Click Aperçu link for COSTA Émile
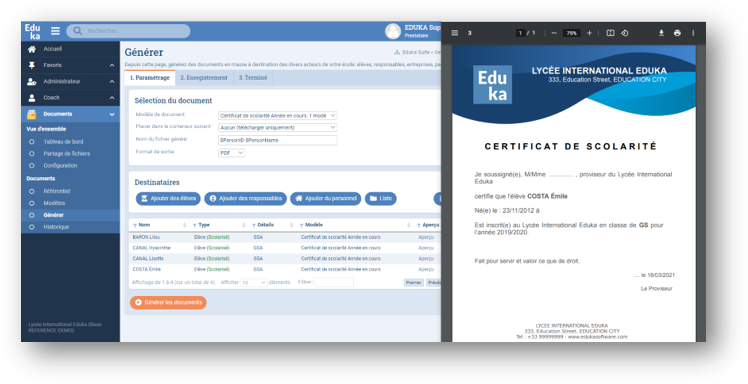 pyautogui.click(x=426, y=269)
